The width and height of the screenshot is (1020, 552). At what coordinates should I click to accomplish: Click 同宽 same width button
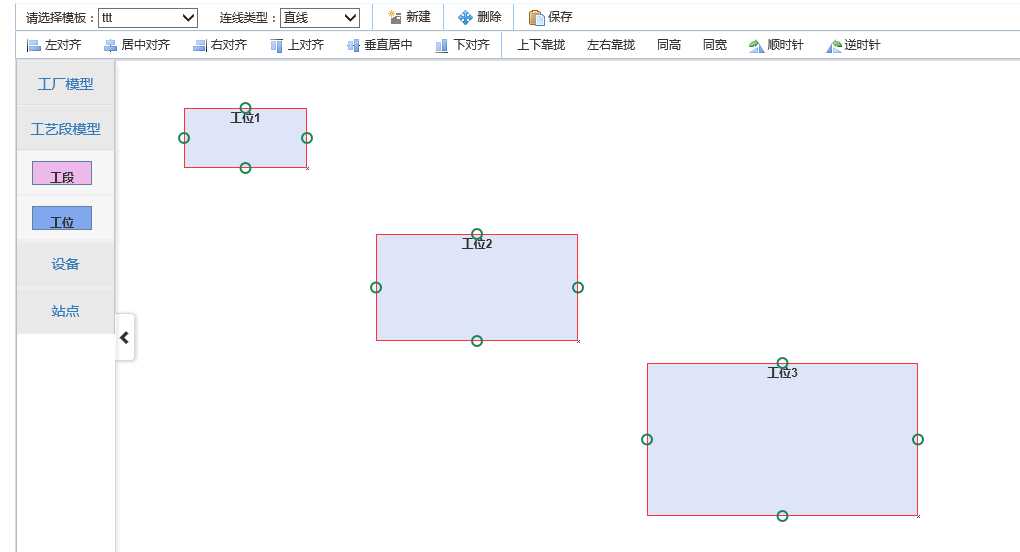click(x=715, y=45)
